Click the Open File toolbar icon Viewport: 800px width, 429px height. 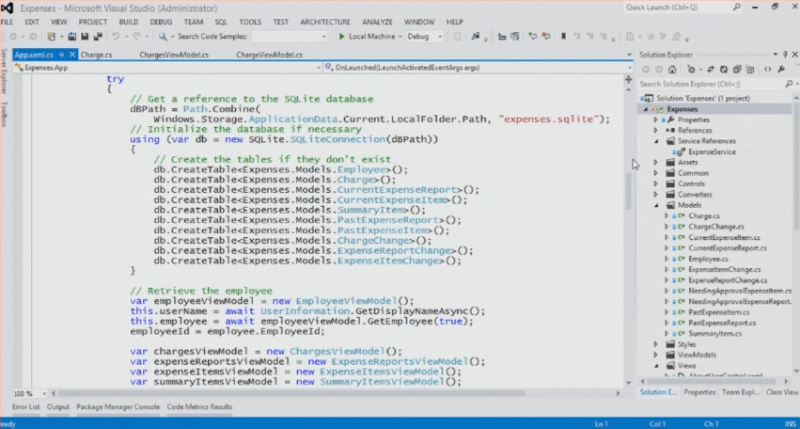tap(72, 36)
